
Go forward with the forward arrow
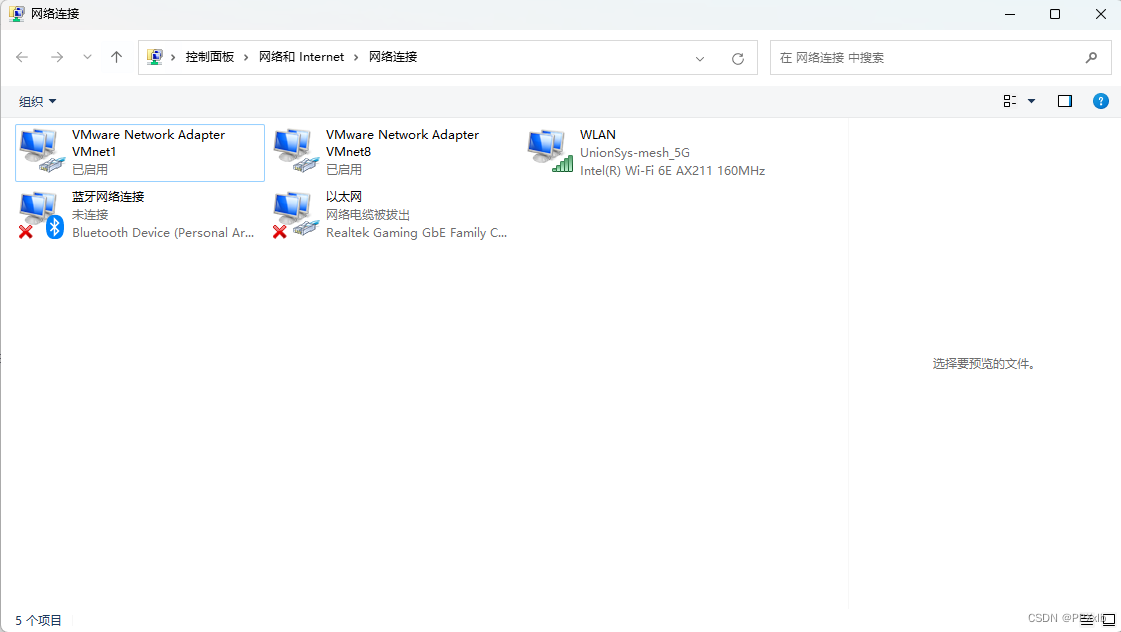coord(56,57)
